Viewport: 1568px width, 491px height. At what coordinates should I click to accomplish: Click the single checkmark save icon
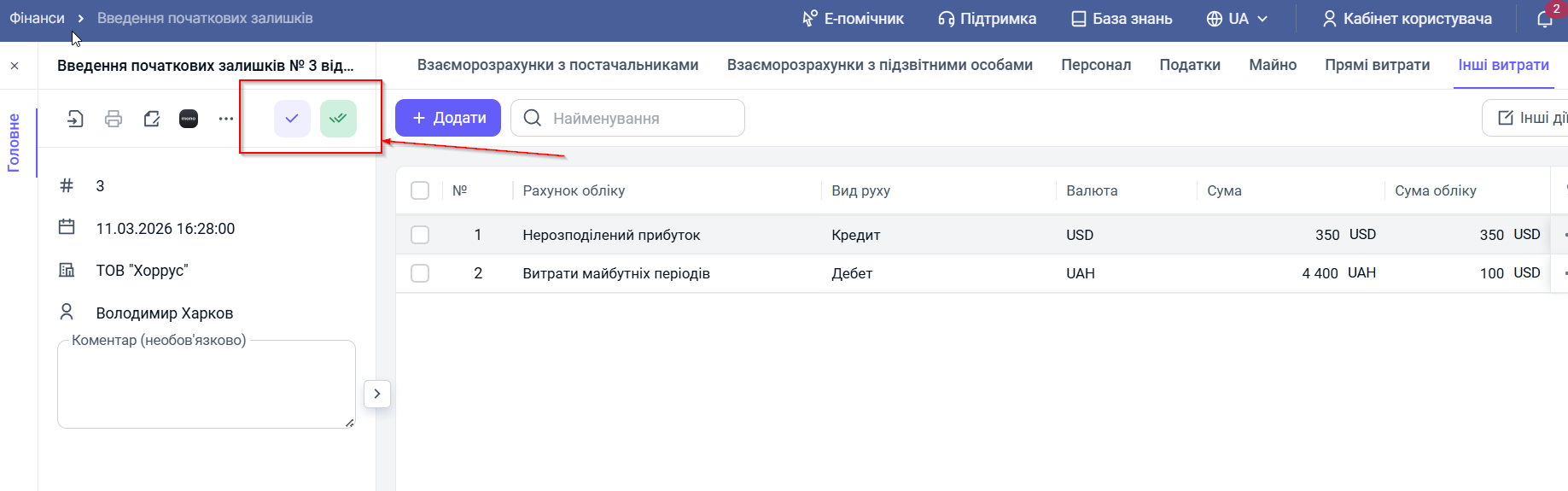point(292,119)
